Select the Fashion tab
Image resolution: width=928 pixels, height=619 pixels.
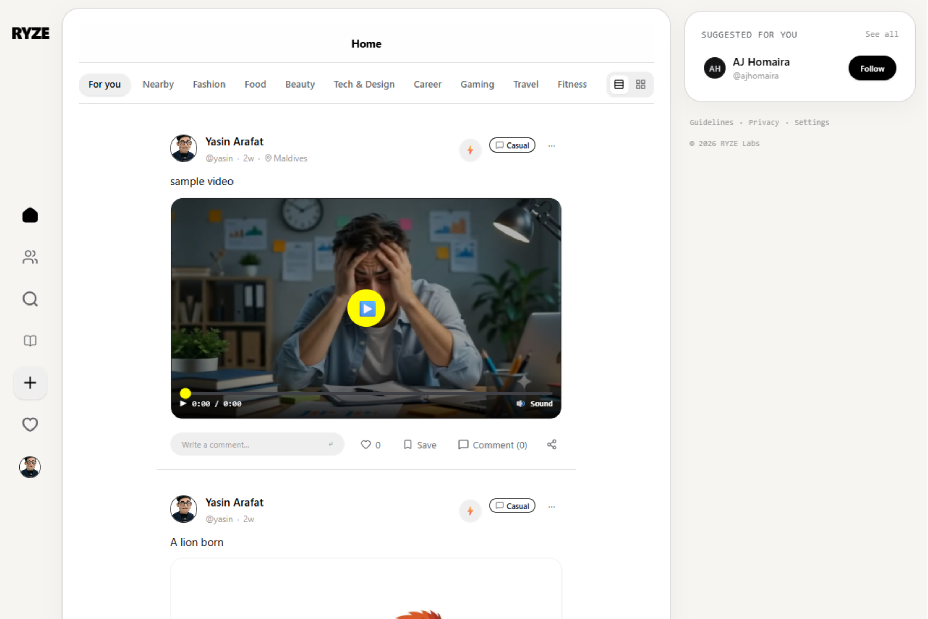tap(209, 85)
